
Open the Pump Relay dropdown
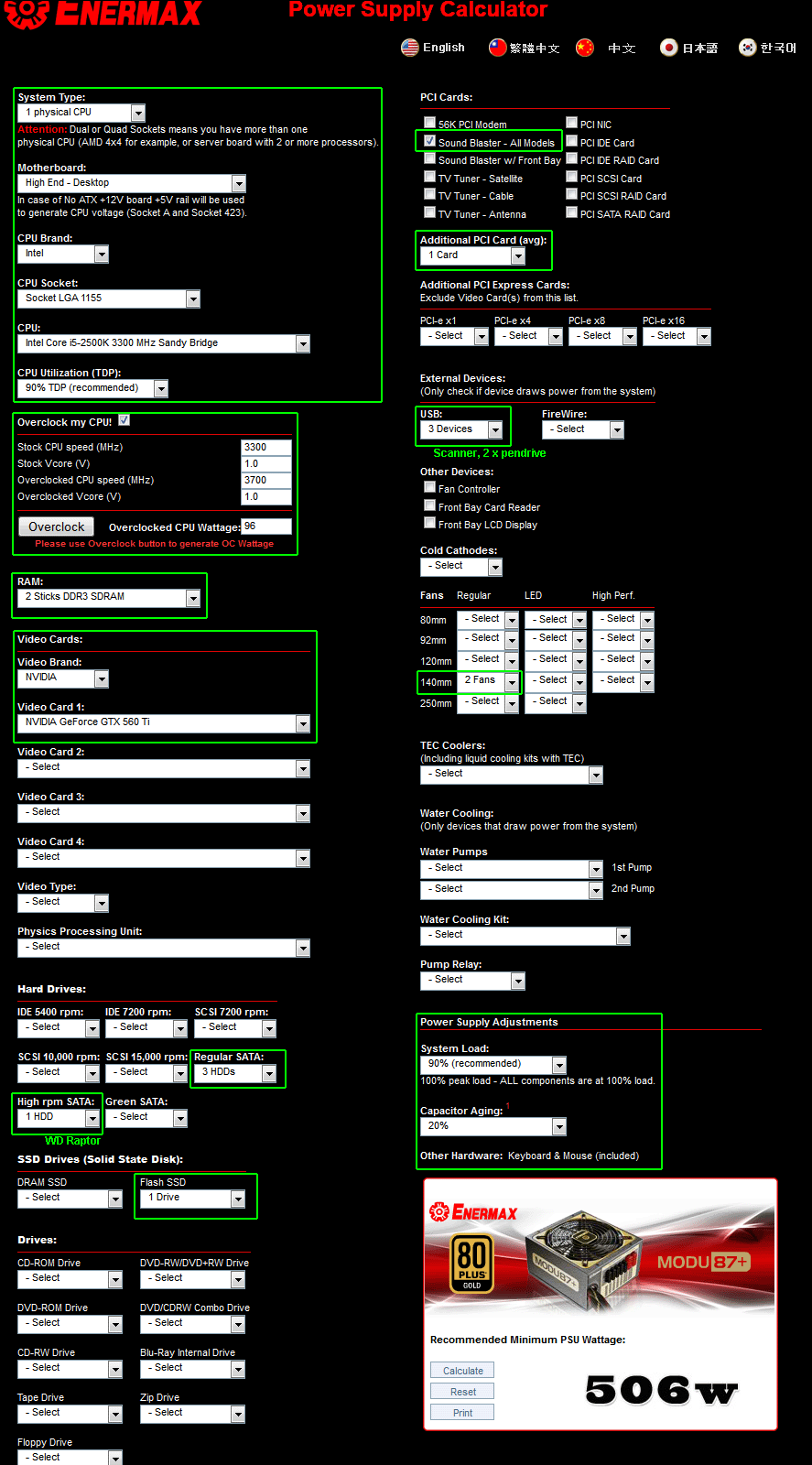tap(473, 980)
